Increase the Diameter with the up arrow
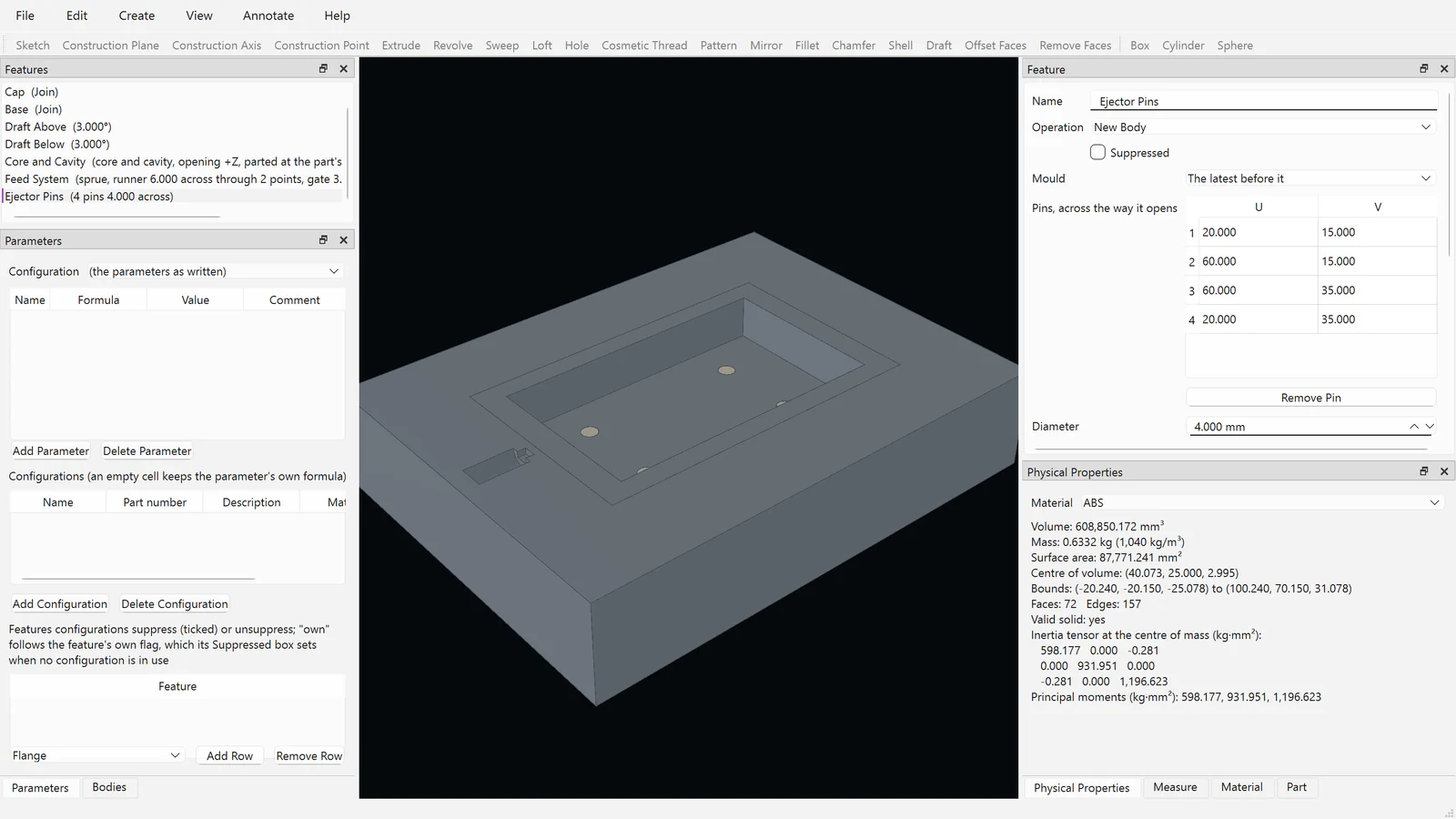 click(x=1414, y=426)
